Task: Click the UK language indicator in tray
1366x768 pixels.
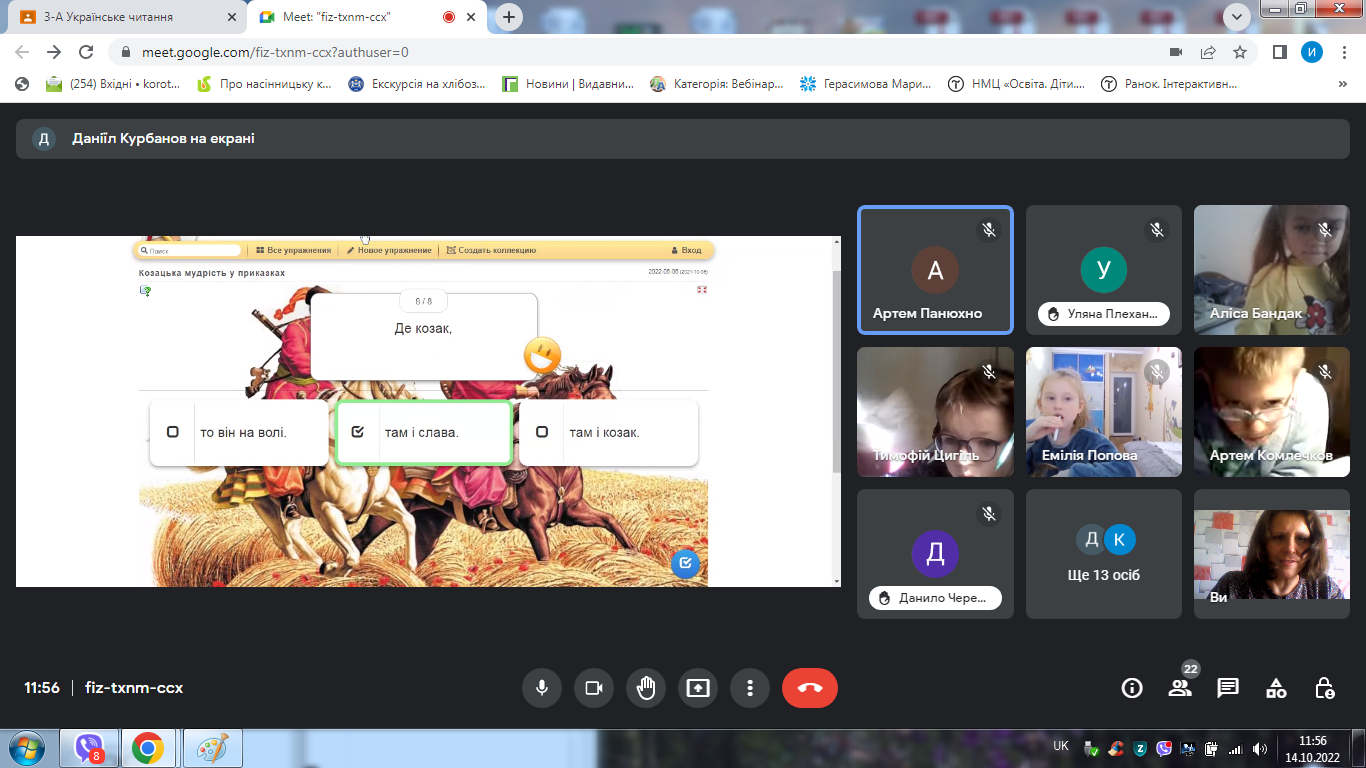Action: (x=1062, y=746)
